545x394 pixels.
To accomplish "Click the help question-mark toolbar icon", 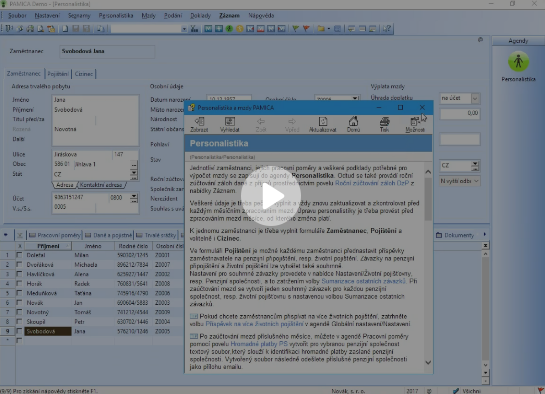I will (x=387, y=29).
